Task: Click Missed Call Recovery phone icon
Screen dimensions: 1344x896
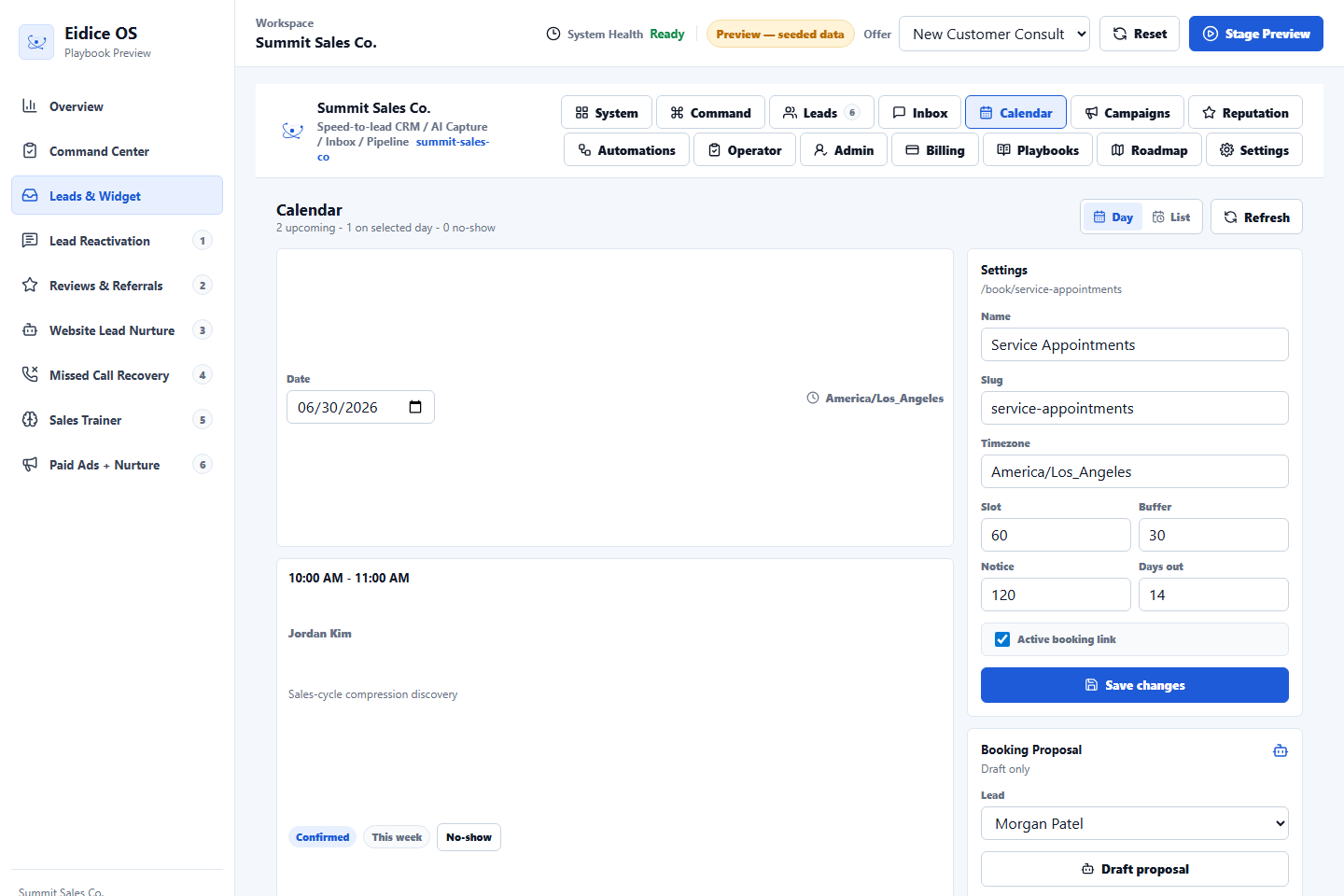Action: (30, 374)
